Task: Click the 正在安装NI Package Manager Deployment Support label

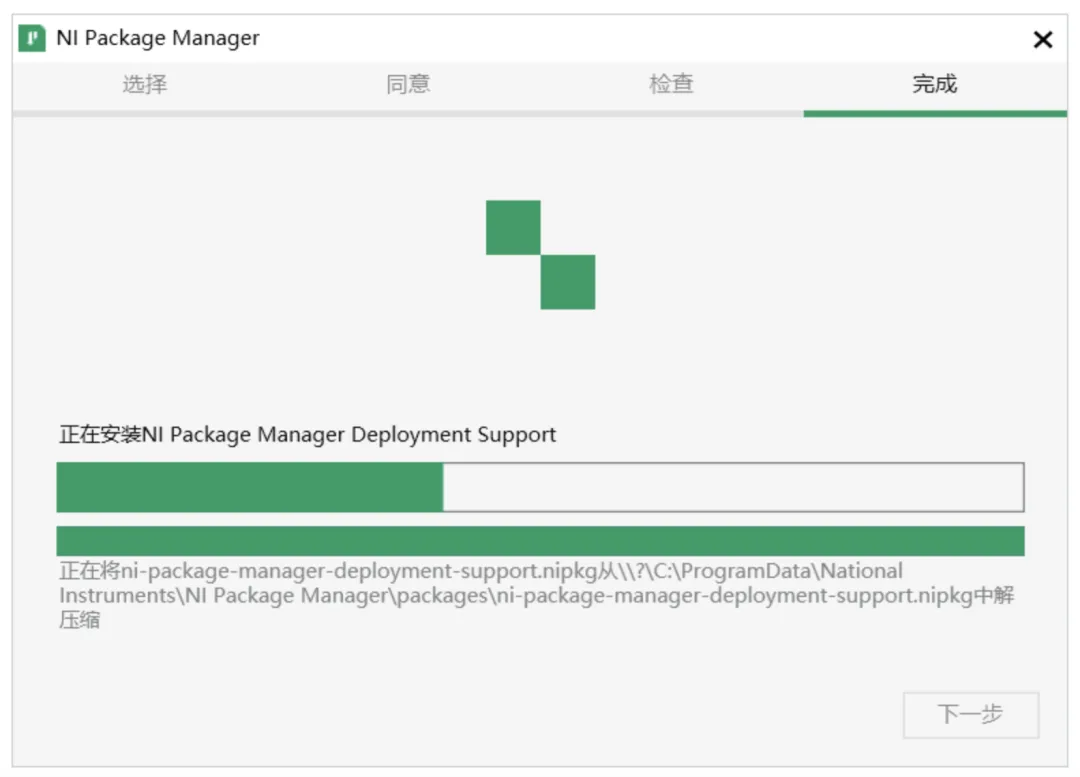Action: pyautogui.click(x=308, y=435)
